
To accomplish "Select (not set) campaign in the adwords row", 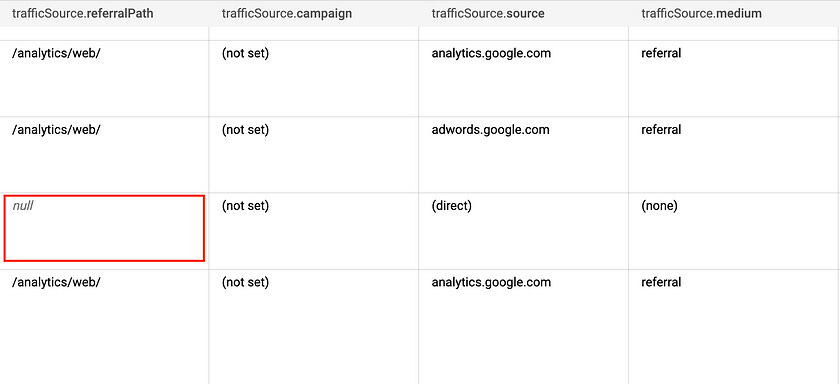I will tap(245, 130).
